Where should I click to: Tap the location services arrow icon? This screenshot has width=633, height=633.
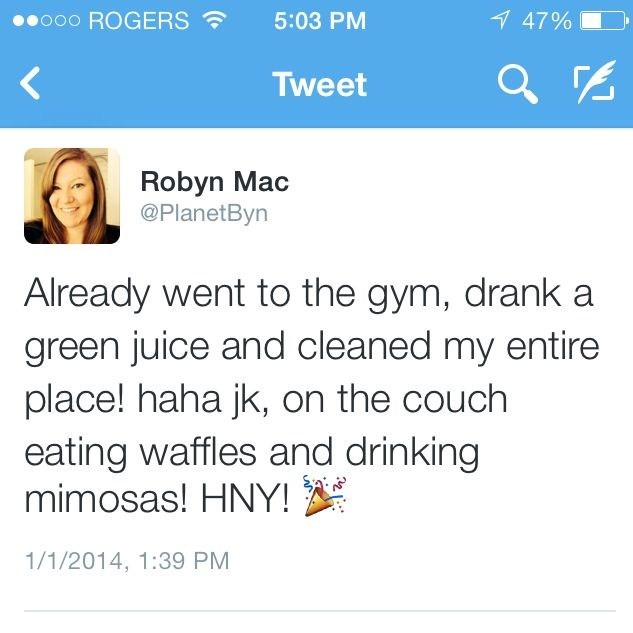tap(499, 20)
